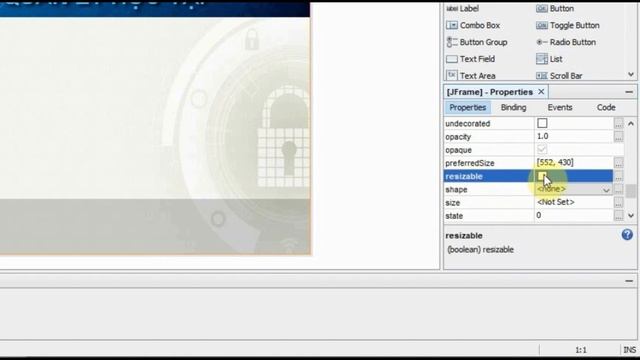Select the undecorated property name
Image resolution: width=640 pixels, height=360 pixels.
point(468,124)
